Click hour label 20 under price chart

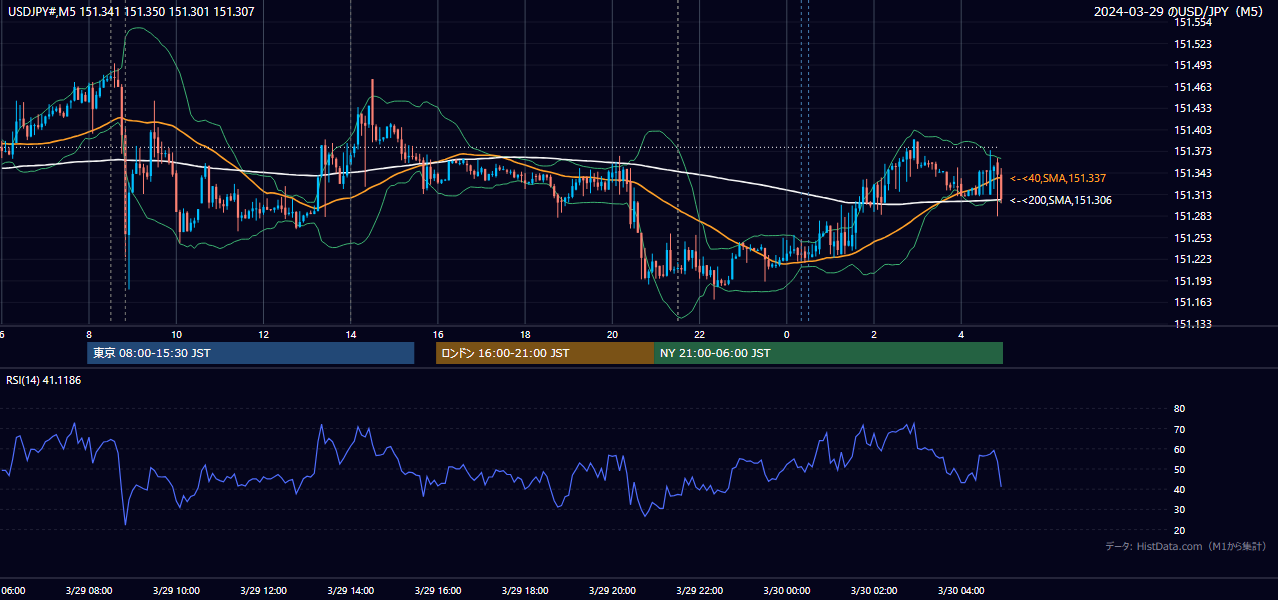pos(612,334)
